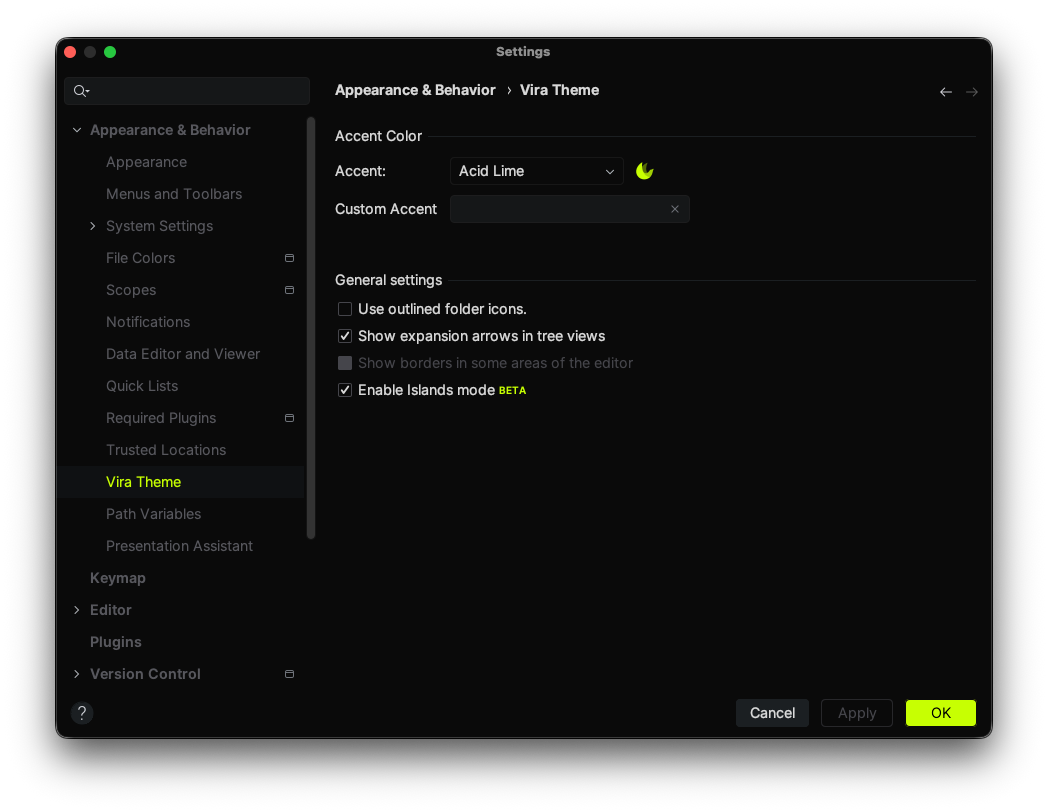The image size is (1048, 812).
Task: Open the help question mark button
Action: [82, 712]
